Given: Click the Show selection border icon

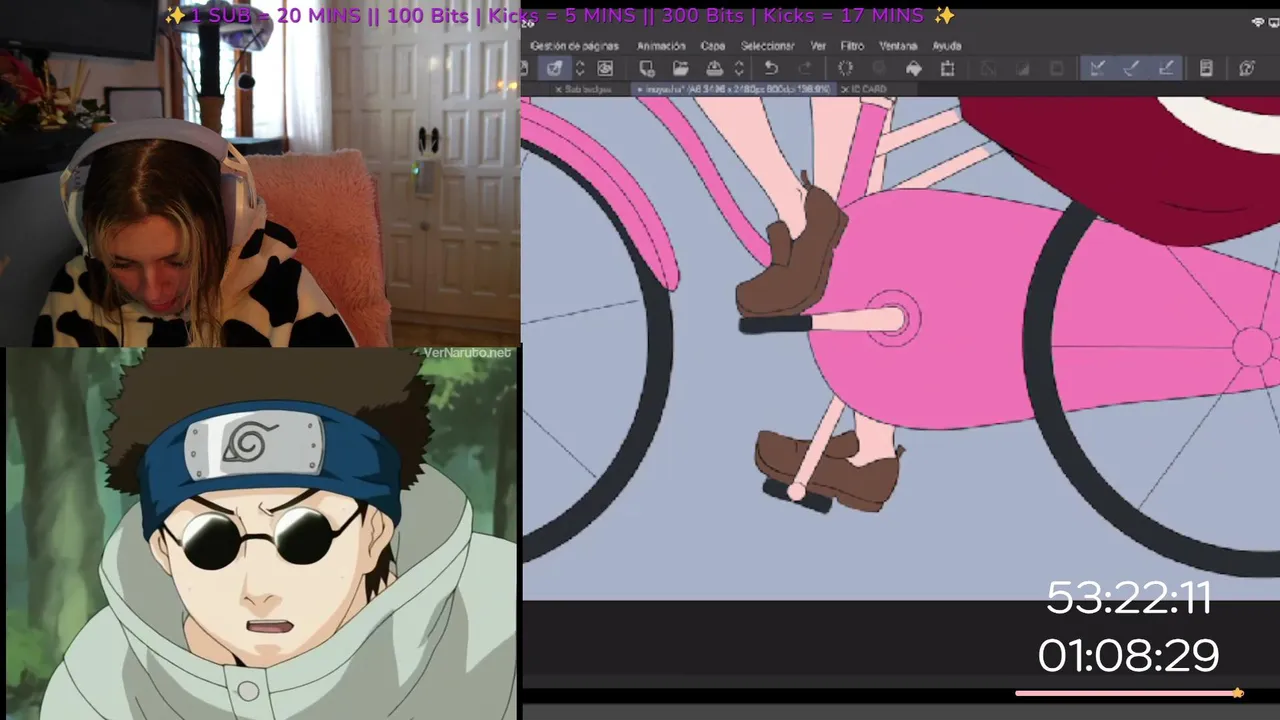Looking at the screenshot, I should 1056,68.
